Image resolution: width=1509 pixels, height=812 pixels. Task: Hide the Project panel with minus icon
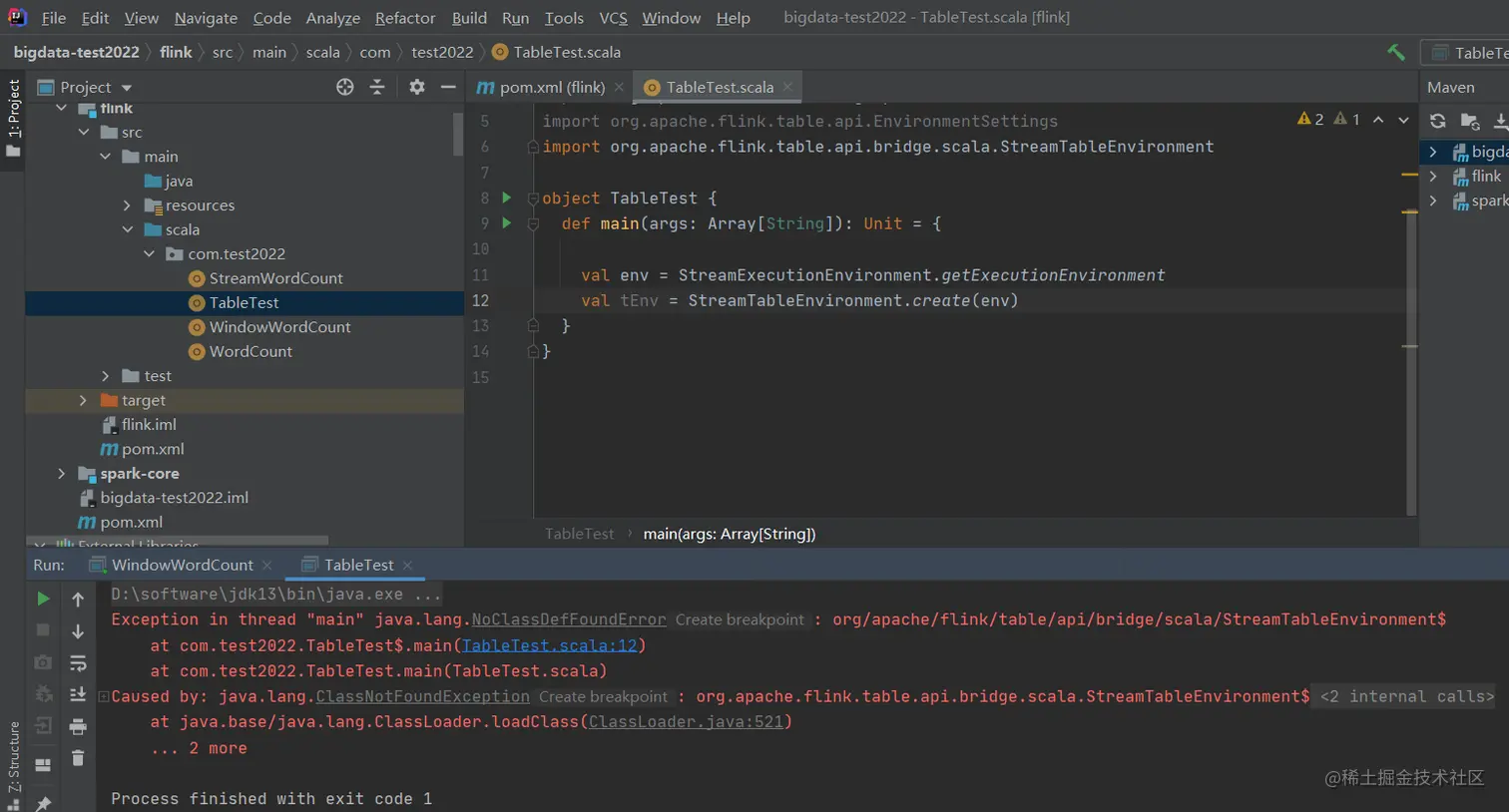coord(448,87)
